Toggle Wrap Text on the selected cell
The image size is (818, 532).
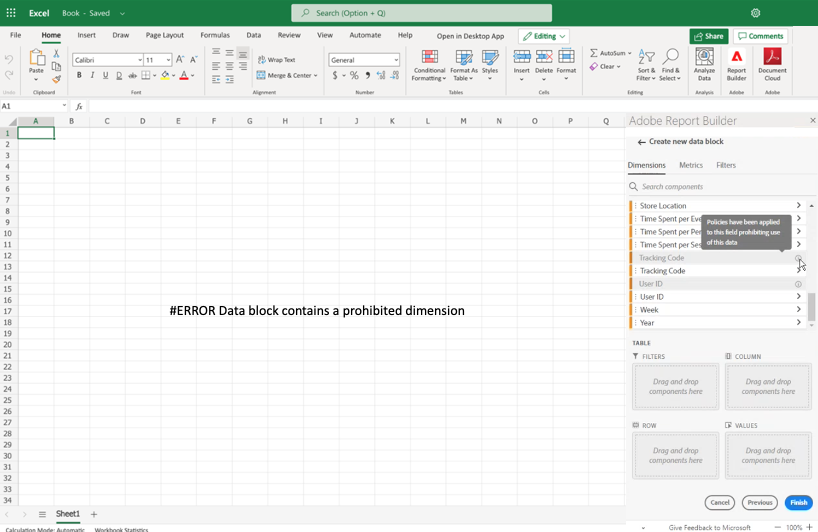[276, 60]
